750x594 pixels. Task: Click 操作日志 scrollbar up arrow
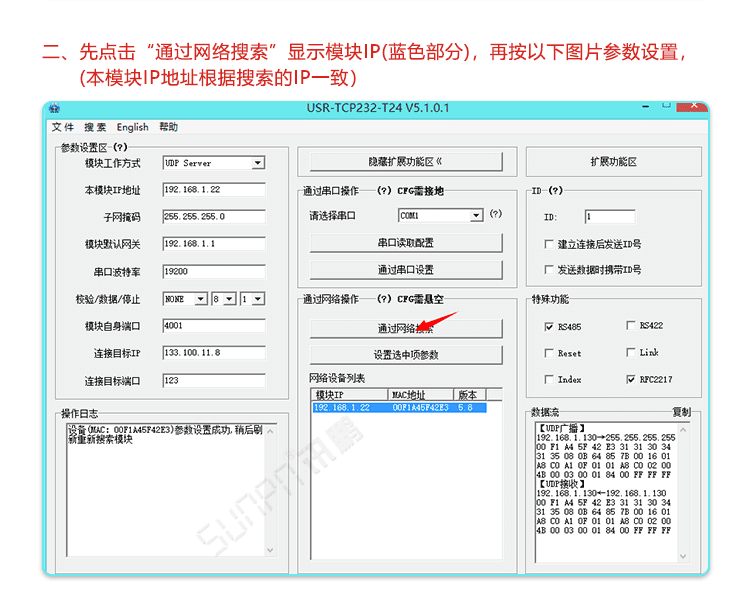coord(270,431)
